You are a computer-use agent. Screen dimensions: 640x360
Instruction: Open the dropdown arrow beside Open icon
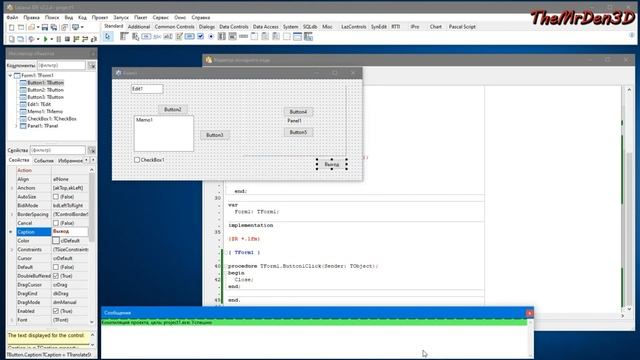pyautogui.click(x=38, y=27)
